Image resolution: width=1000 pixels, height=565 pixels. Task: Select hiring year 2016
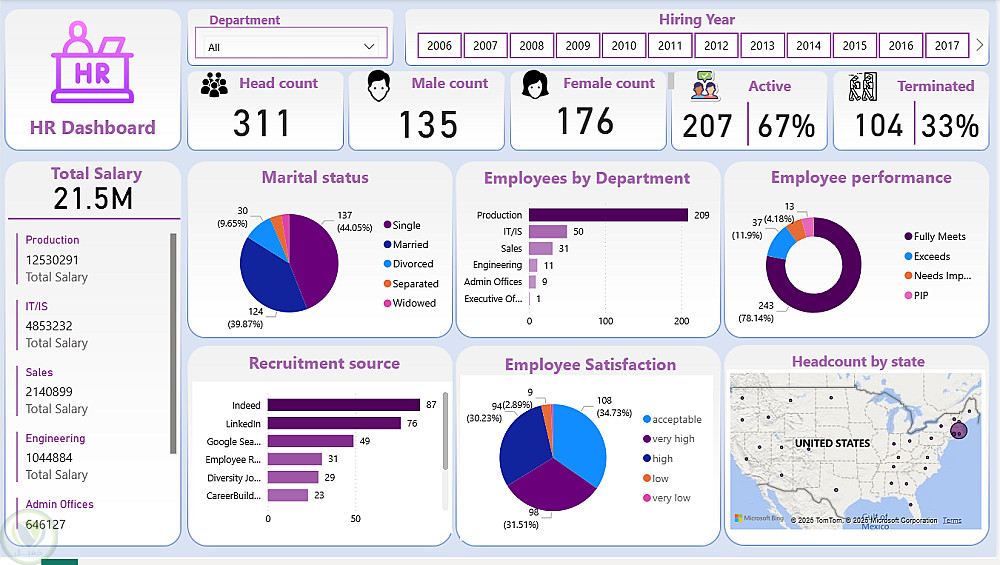pos(901,45)
